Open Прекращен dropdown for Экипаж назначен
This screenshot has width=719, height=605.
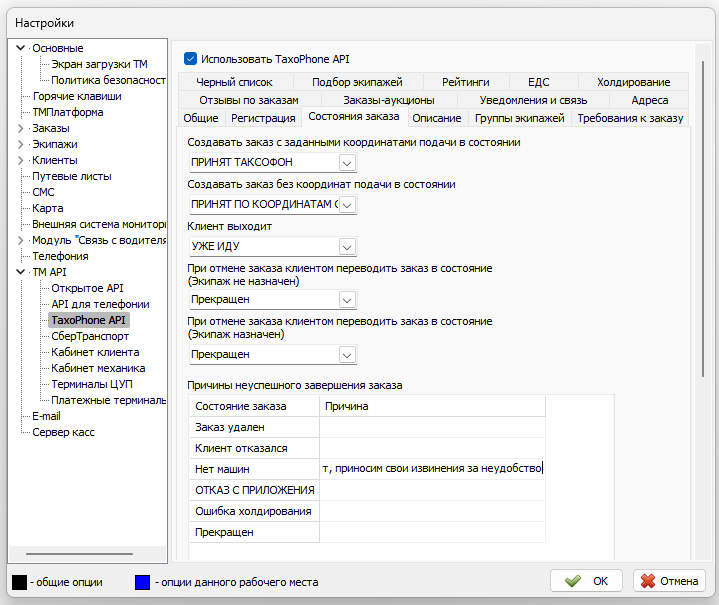coord(347,355)
